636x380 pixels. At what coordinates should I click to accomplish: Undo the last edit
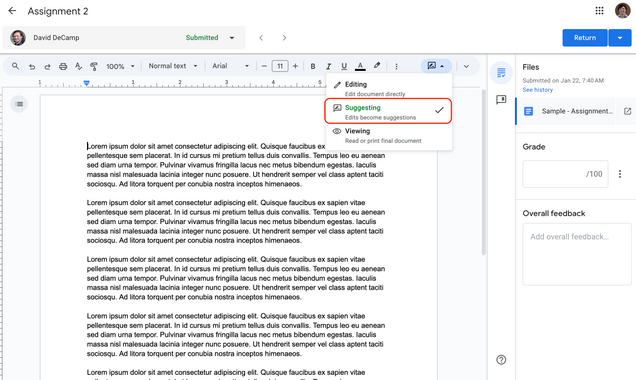[32, 66]
